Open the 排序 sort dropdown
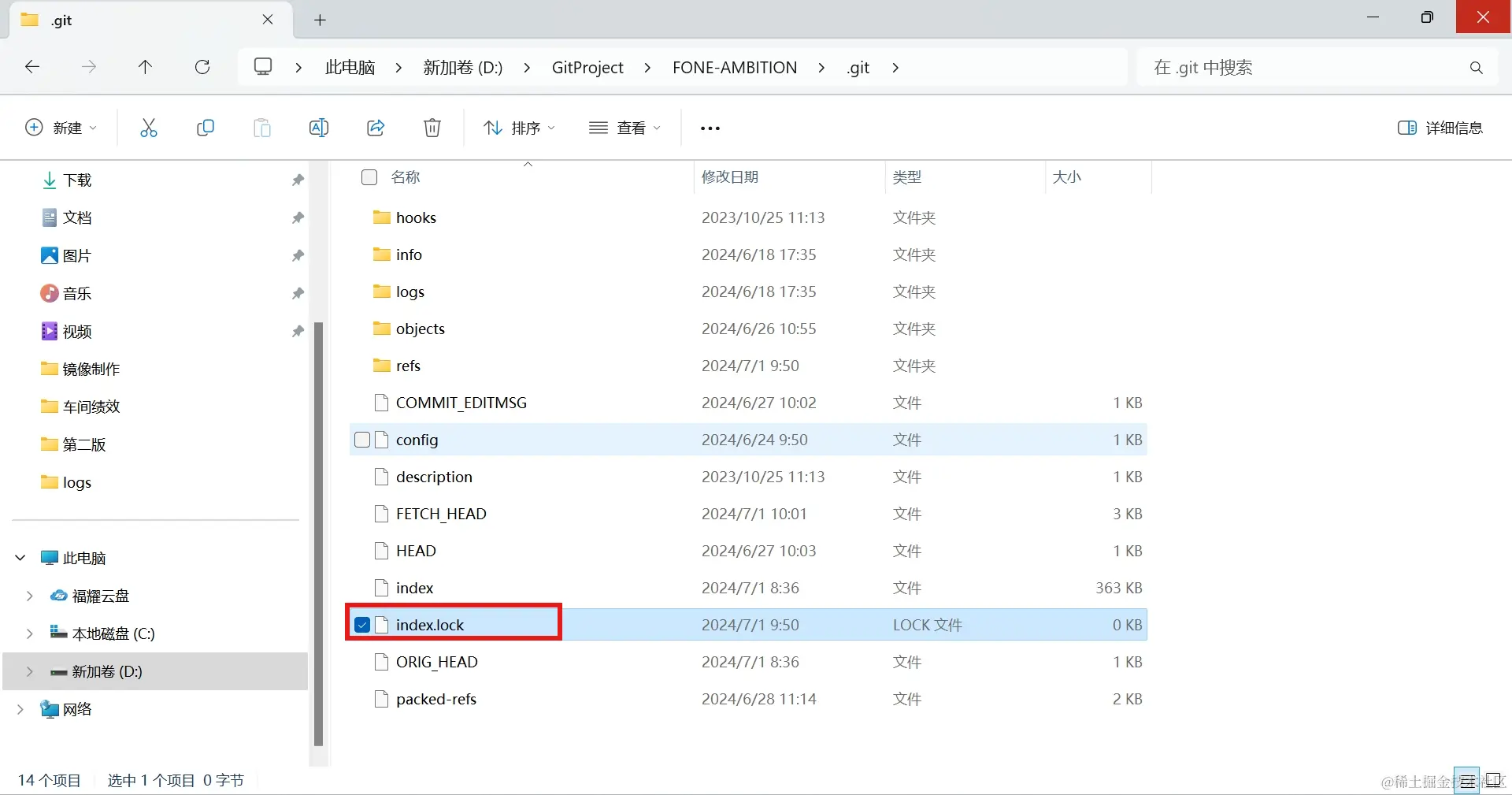The width and height of the screenshot is (1512, 795). coord(519,128)
